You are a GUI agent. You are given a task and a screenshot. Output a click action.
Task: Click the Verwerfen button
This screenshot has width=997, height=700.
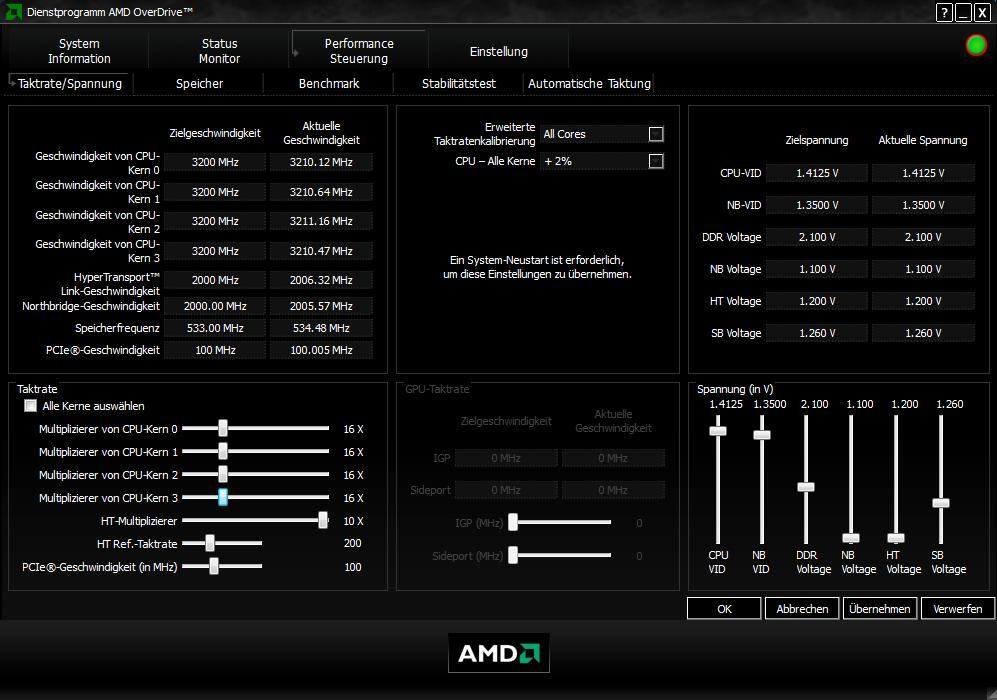[x=958, y=608]
